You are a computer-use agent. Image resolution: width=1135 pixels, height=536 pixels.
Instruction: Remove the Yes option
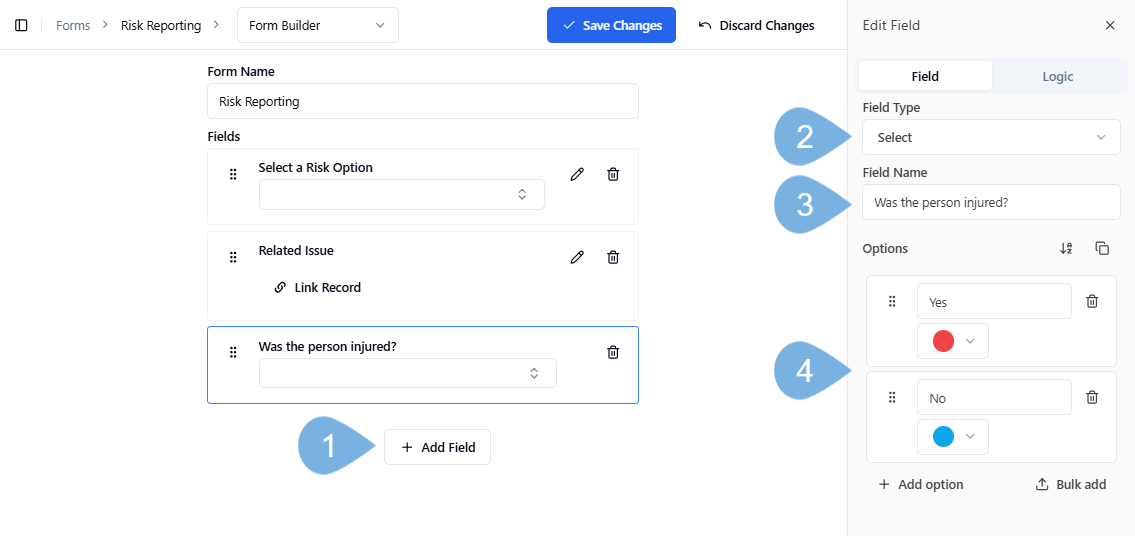click(1092, 301)
